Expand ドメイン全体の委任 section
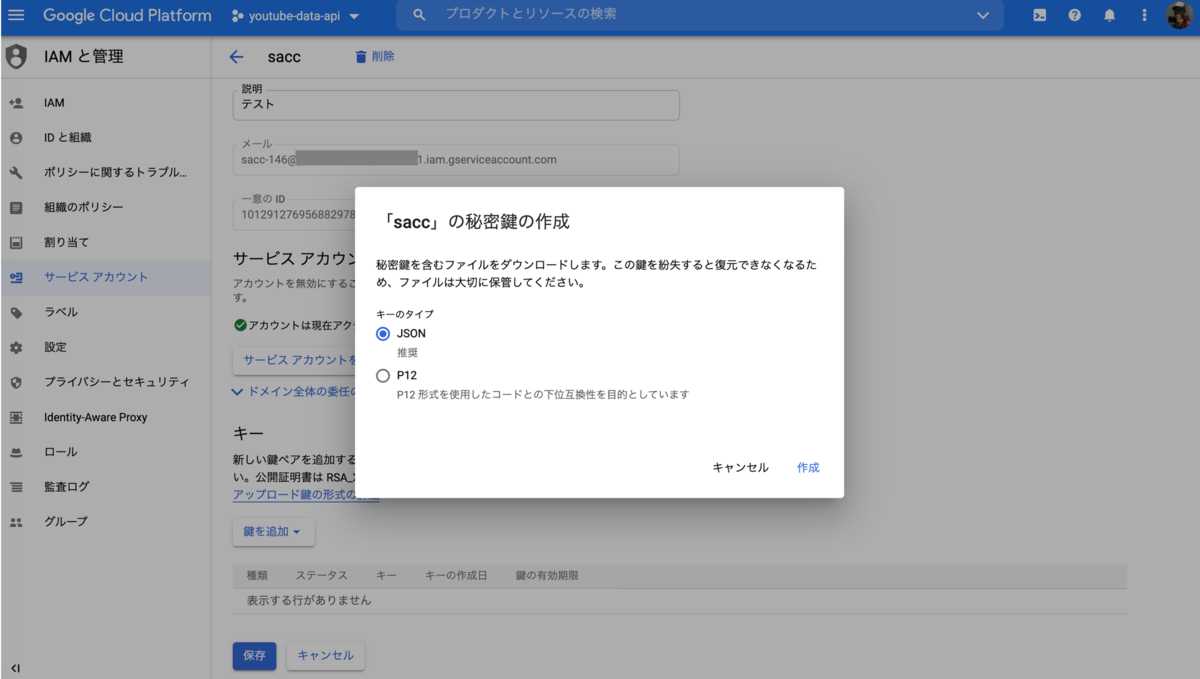 click(295, 391)
